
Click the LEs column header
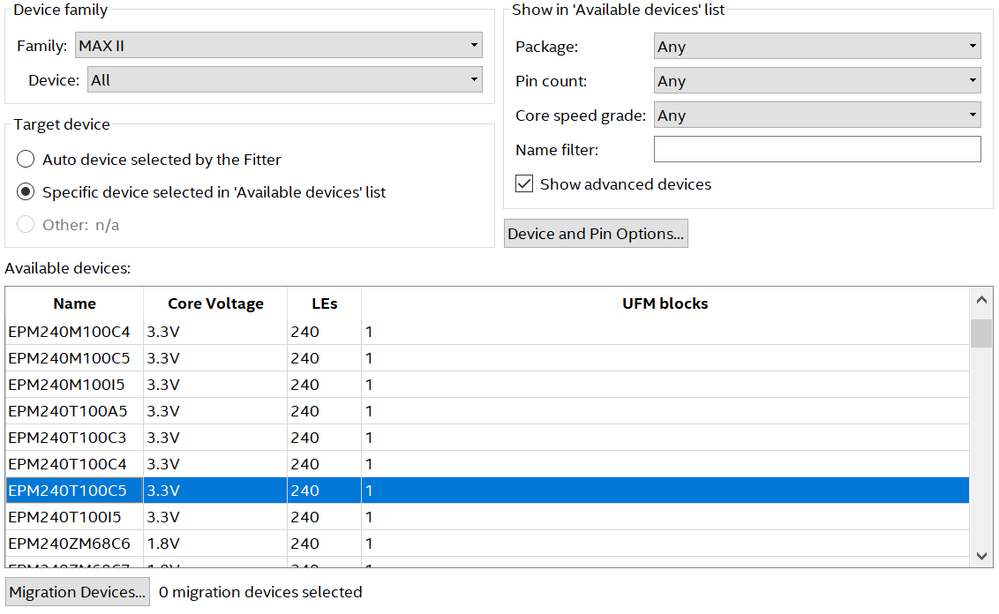coord(324,304)
